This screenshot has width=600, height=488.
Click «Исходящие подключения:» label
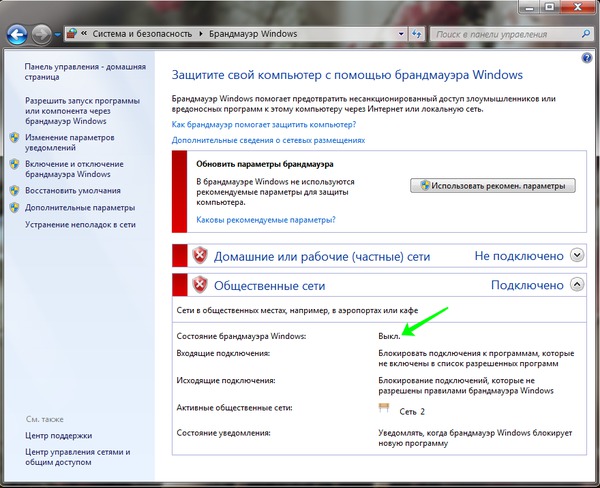coord(226,380)
